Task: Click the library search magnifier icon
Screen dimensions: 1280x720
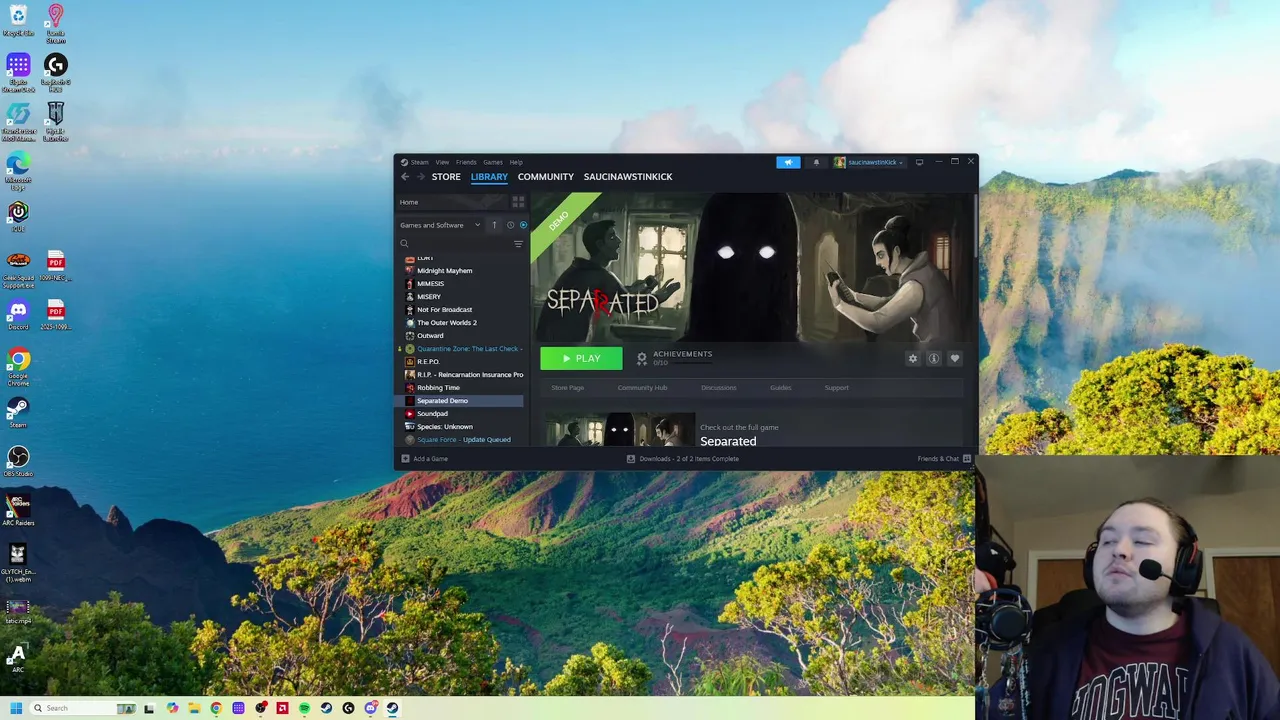Action: click(x=404, y=244)
